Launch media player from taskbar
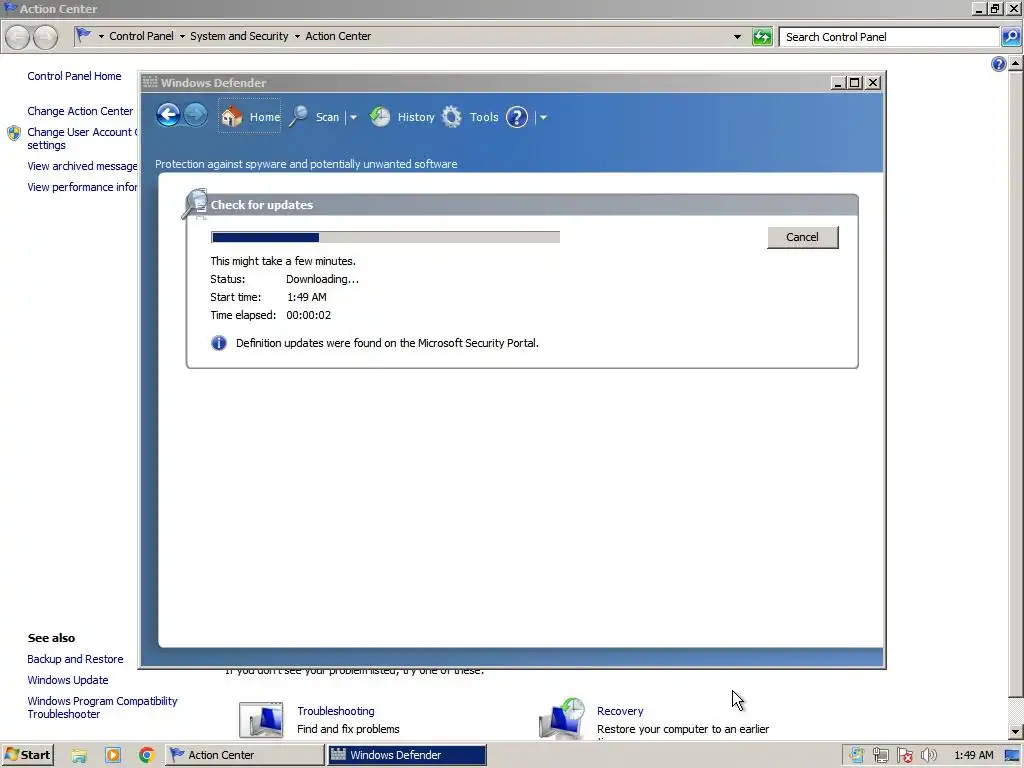 [x=113, y=756]
